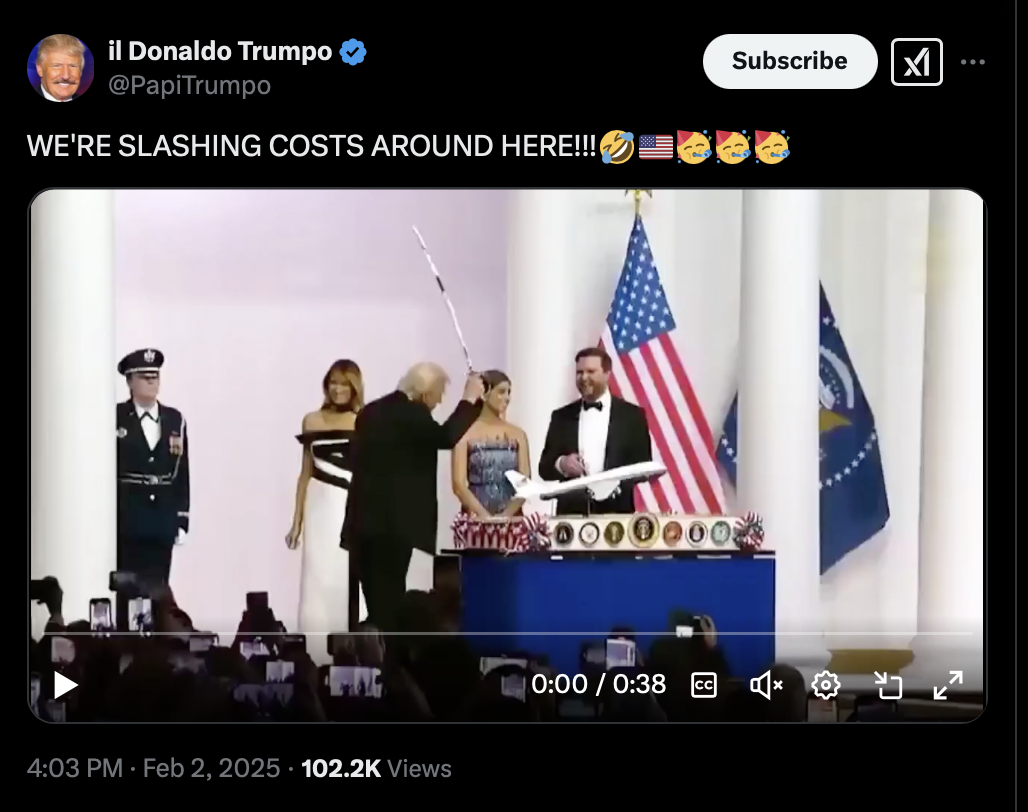Enable picture-in-picture mode for the video
Viewport: 1028px width, 812px height.
(x=888, y=686)
